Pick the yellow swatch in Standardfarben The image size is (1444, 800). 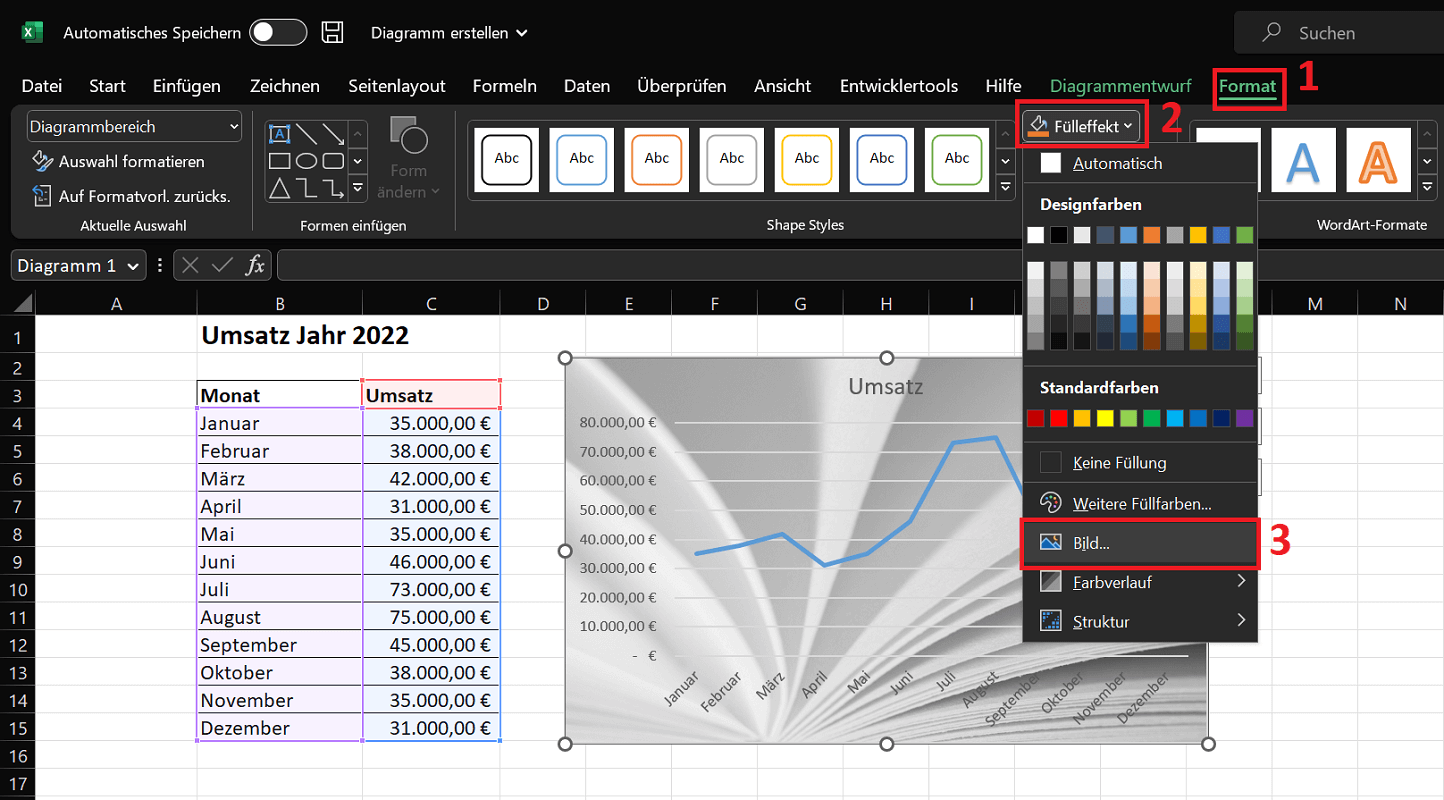[x=1105, y=417]
